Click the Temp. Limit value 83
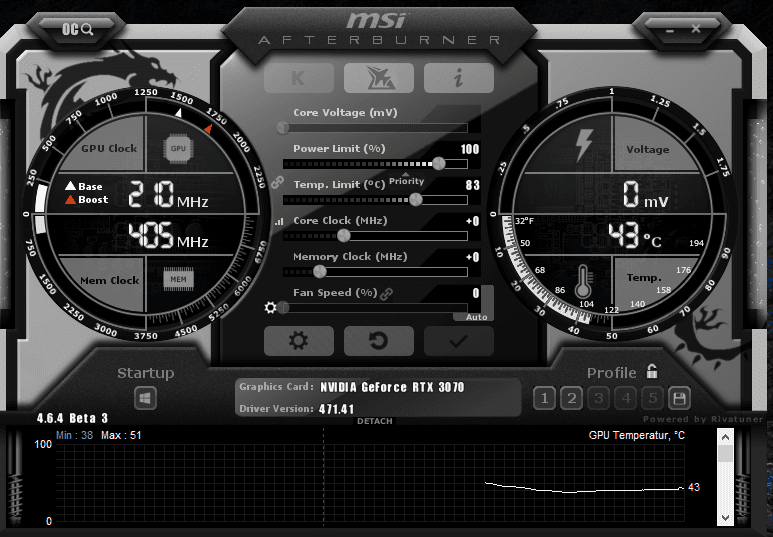The image size is (773, 537). click(x=472, y=185)
